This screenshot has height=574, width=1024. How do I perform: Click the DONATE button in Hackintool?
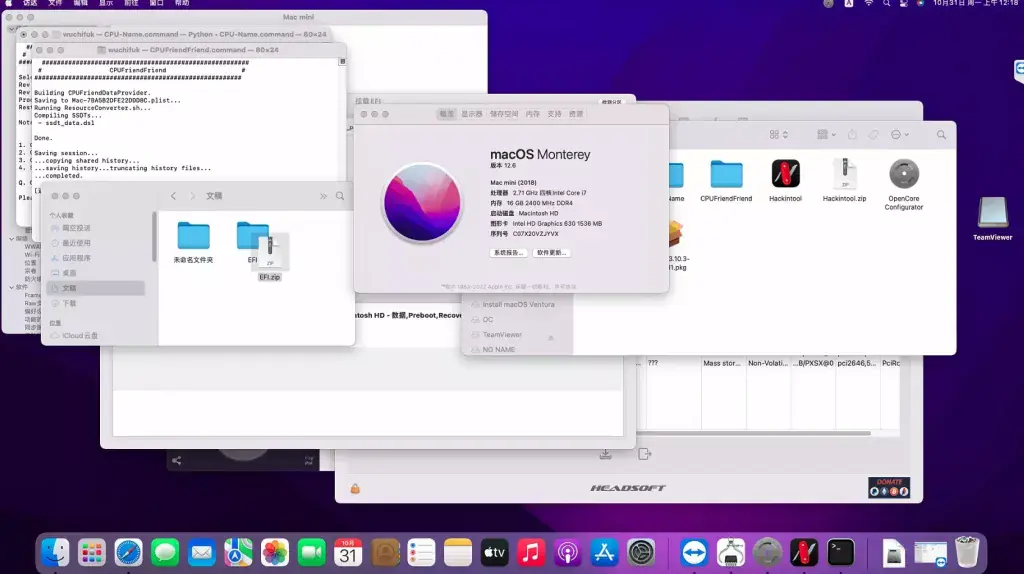889,488
